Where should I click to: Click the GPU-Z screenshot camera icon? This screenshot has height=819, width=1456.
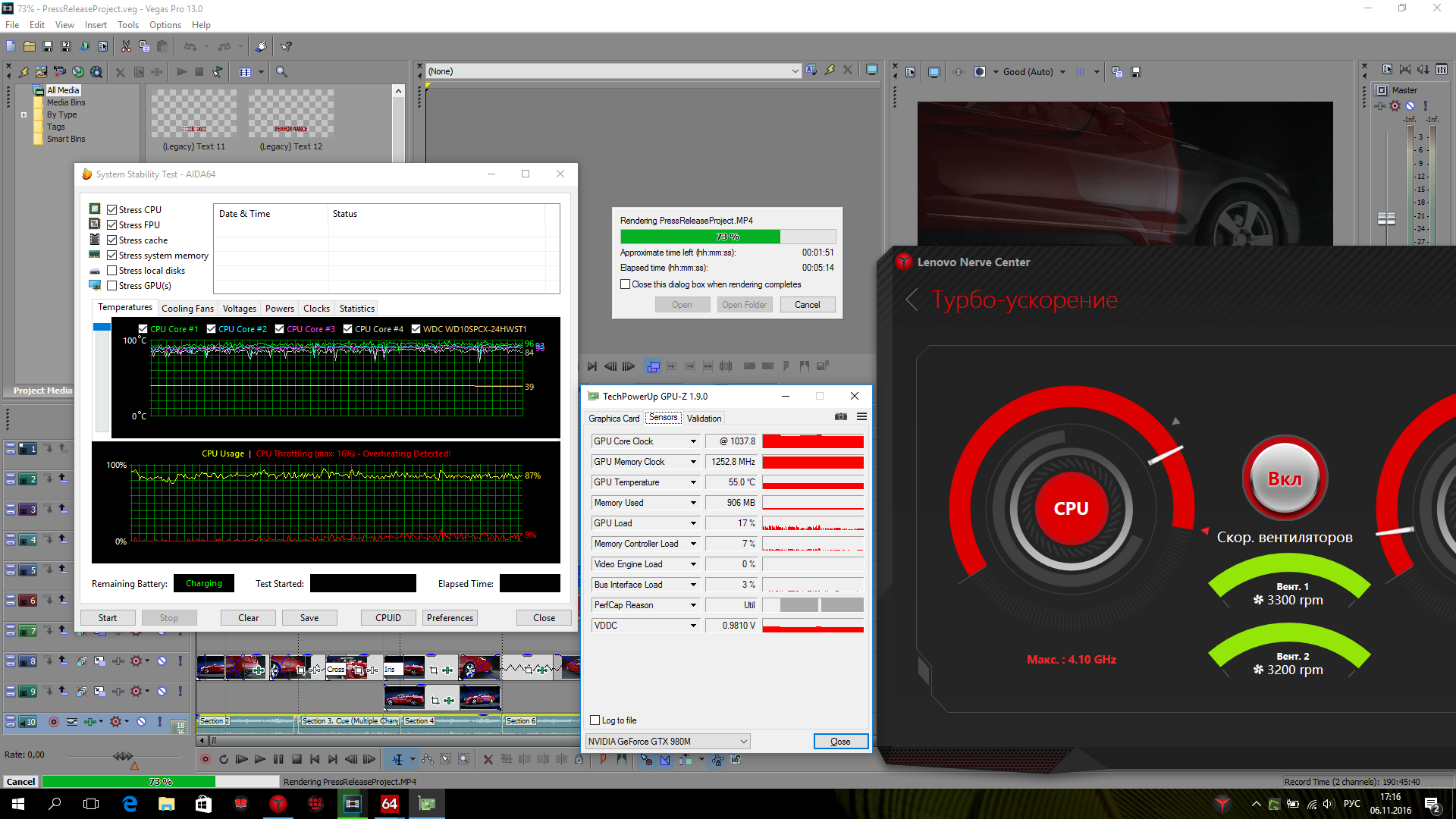coord(840,416)
